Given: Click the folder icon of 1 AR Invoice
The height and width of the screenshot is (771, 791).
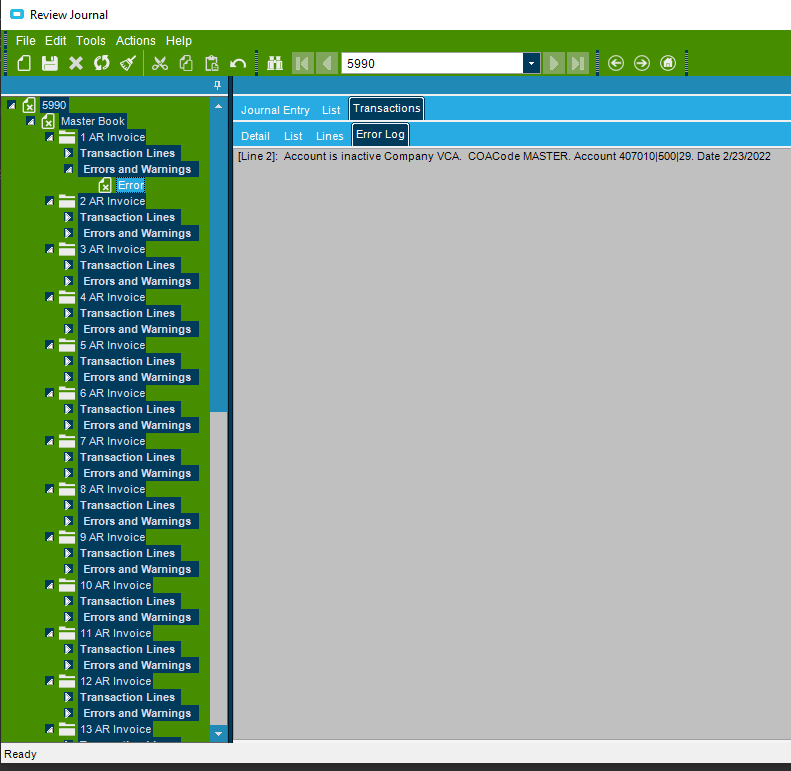Looking at the screenshot, I should [67, 137].
